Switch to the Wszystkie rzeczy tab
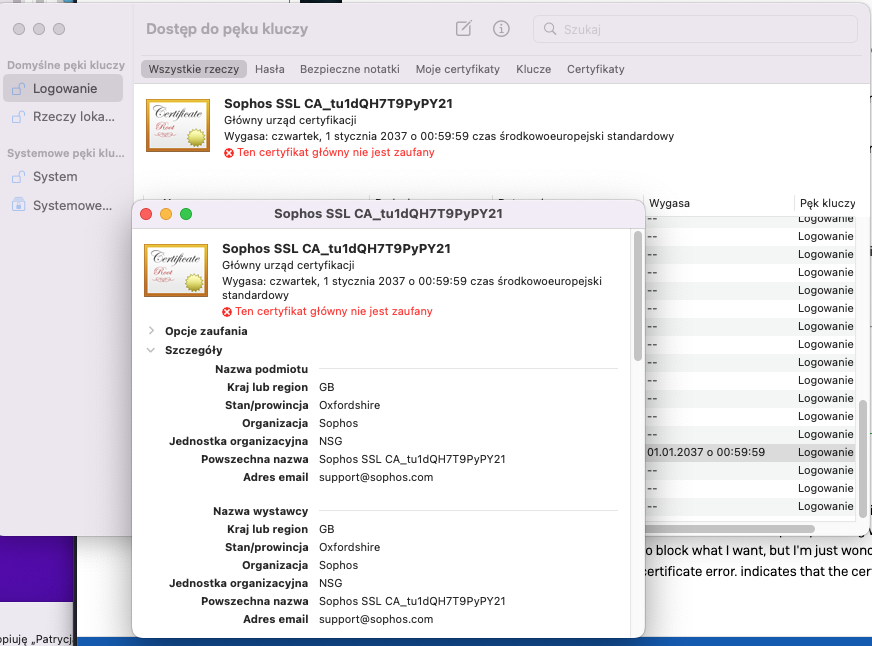Screen dimensions: 872x646 pos(194,69)
